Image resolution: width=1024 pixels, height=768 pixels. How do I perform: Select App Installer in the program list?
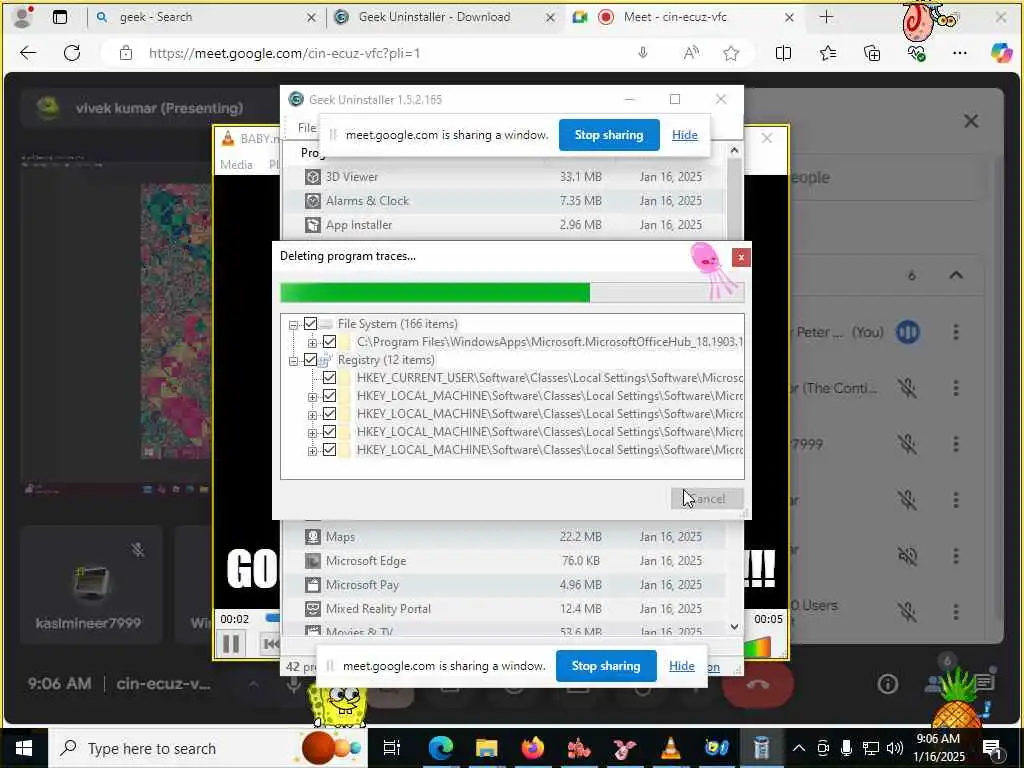(x=504, y=225)
